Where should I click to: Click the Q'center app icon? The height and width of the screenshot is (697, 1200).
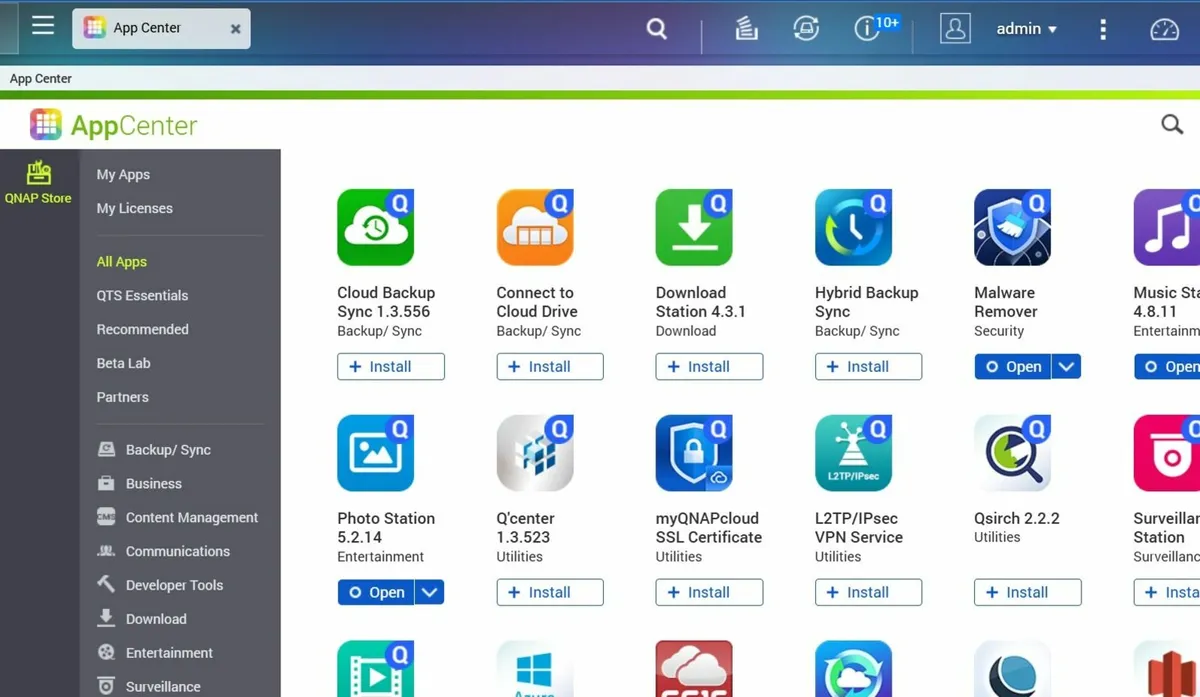coord(535,453)
